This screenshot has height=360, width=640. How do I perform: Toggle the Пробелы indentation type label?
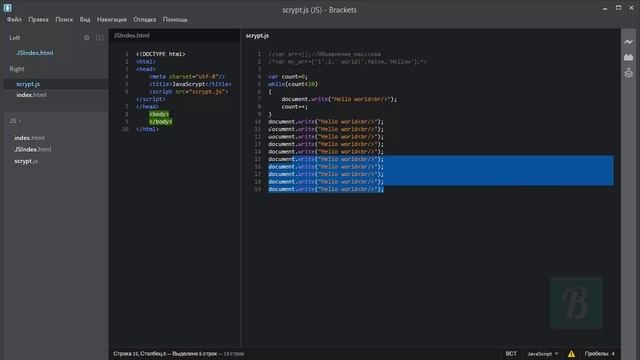(597, 354)
